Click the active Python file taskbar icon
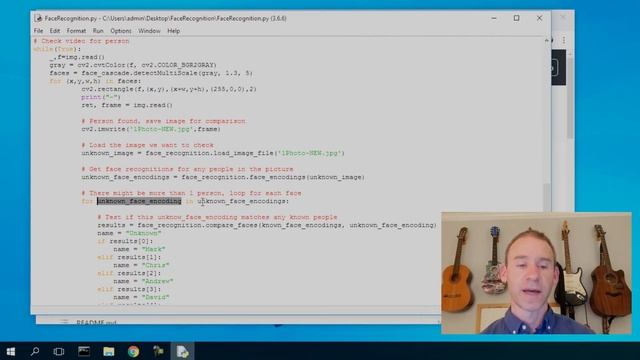 pos(182,351)
